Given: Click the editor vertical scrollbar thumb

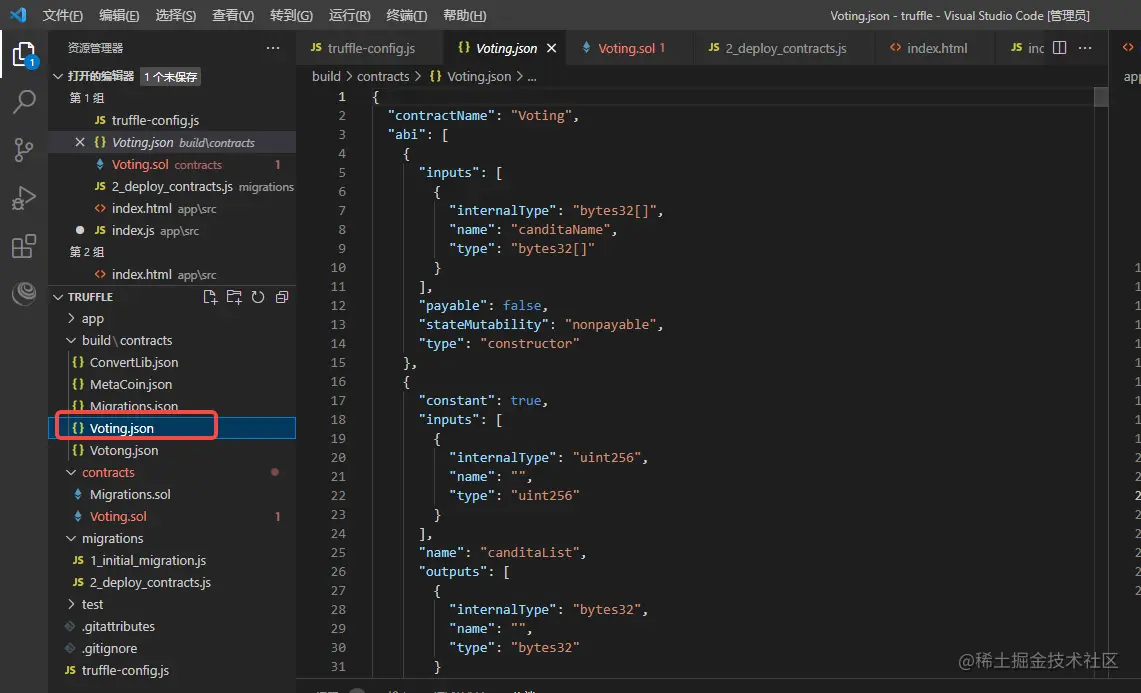Looking at the screenshot, I should tap(1101, 97).
